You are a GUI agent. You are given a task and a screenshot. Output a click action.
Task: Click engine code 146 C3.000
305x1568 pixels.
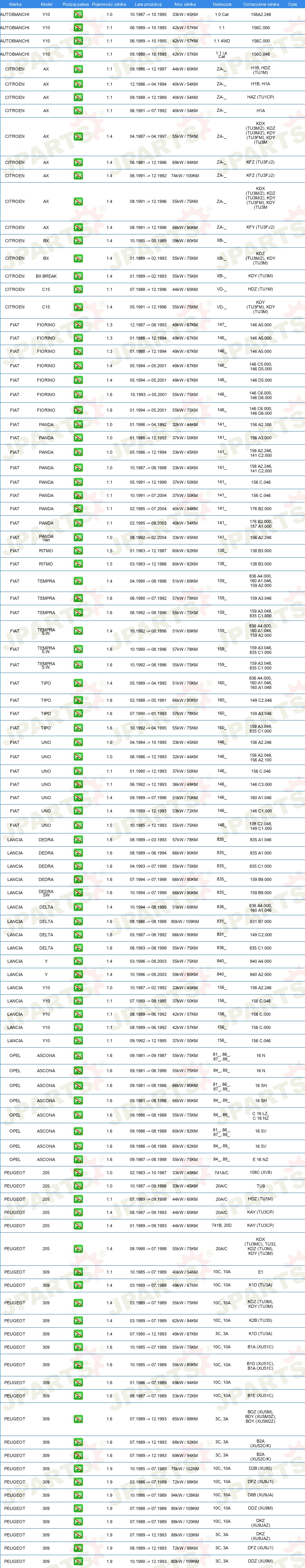point(261,785)
